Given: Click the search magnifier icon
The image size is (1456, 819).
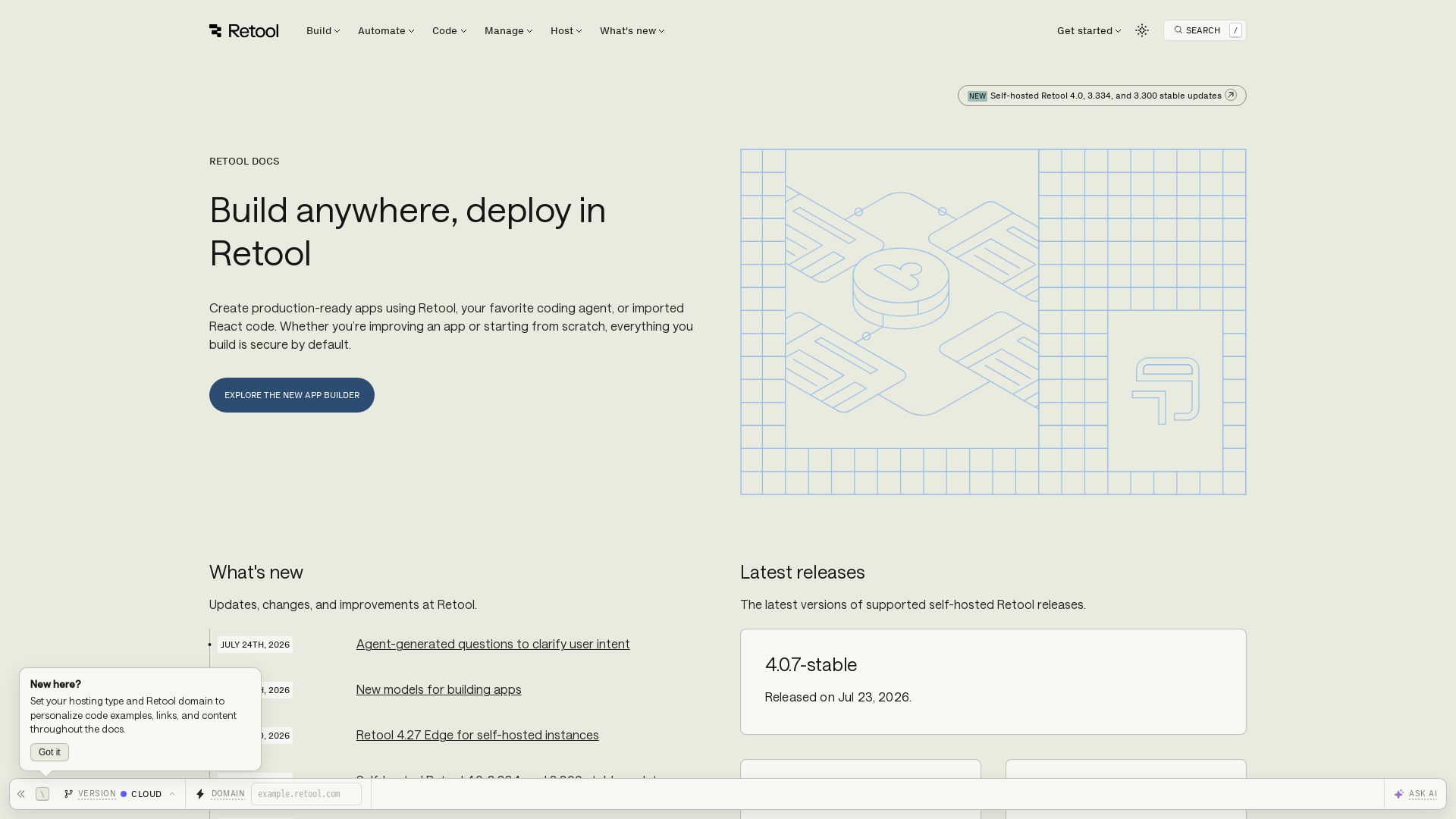Looking at the screenshot, I should click(1178, 30).
